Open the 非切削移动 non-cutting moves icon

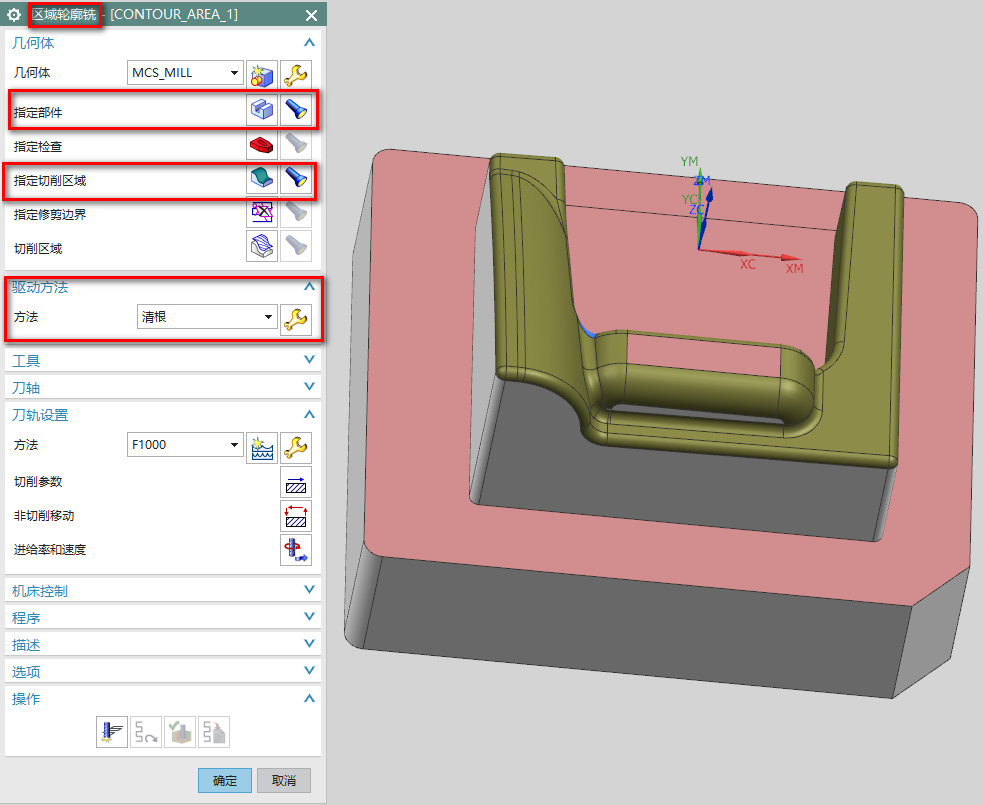point(297,516)
